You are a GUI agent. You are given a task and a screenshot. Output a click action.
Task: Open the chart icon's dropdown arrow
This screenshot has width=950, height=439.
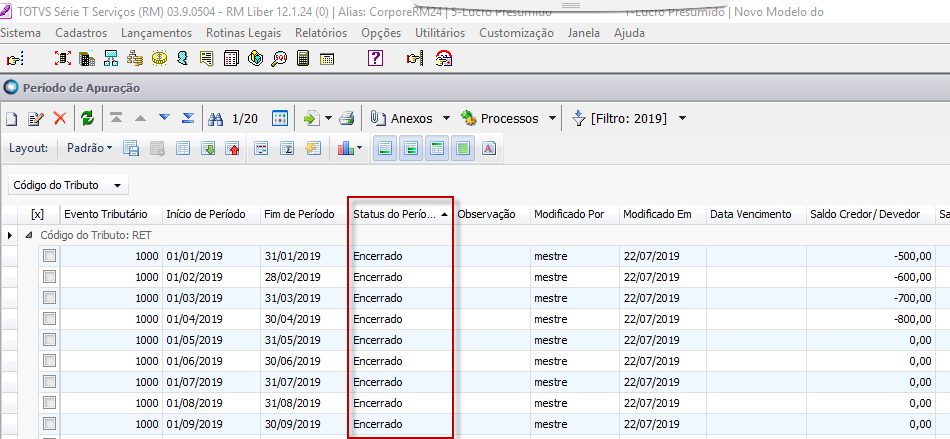(x=360, y=148)
